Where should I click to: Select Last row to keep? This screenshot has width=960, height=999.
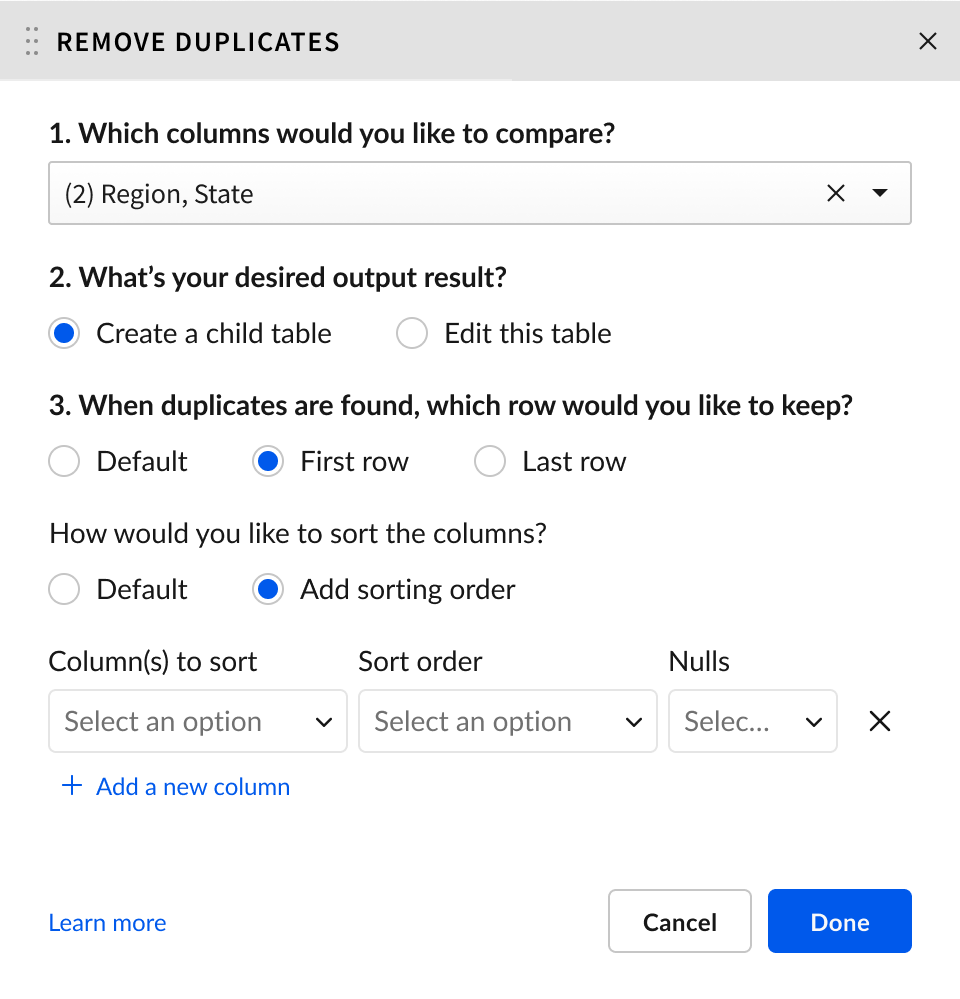click(x=490, y=461)
